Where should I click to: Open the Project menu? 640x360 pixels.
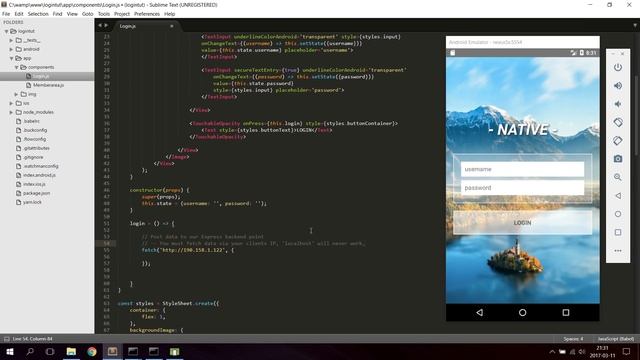point(122,14)
